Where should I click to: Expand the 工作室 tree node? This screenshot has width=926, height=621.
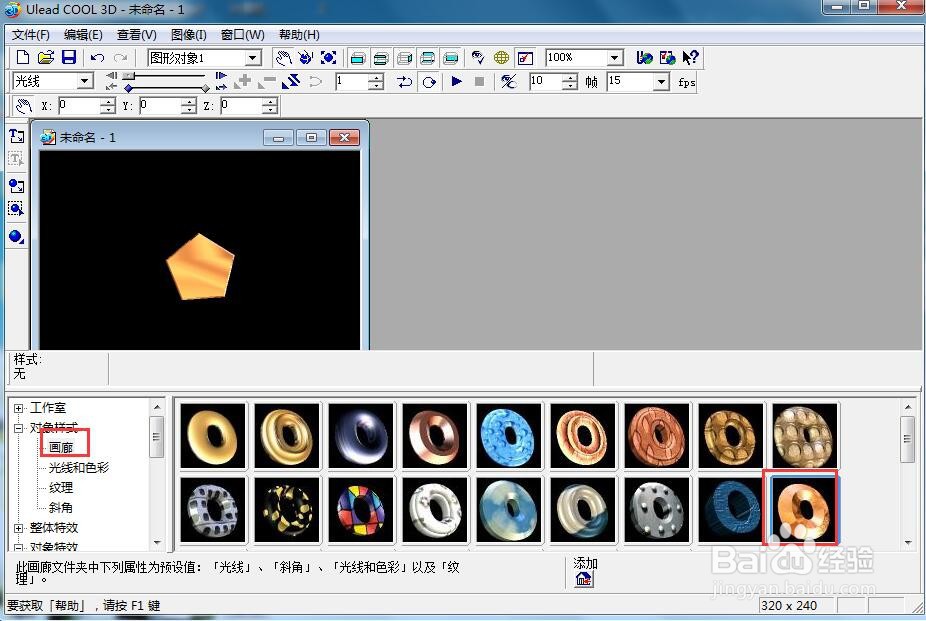coord(18,408)
